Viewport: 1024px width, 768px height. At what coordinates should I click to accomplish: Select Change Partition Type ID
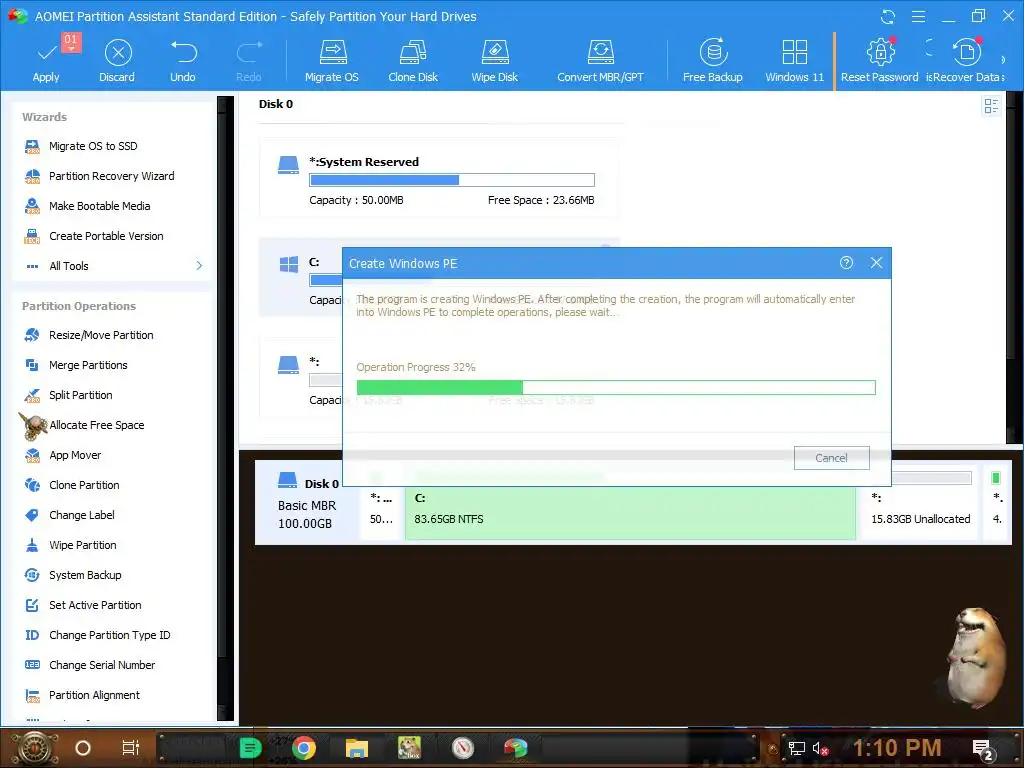[109, 635]
